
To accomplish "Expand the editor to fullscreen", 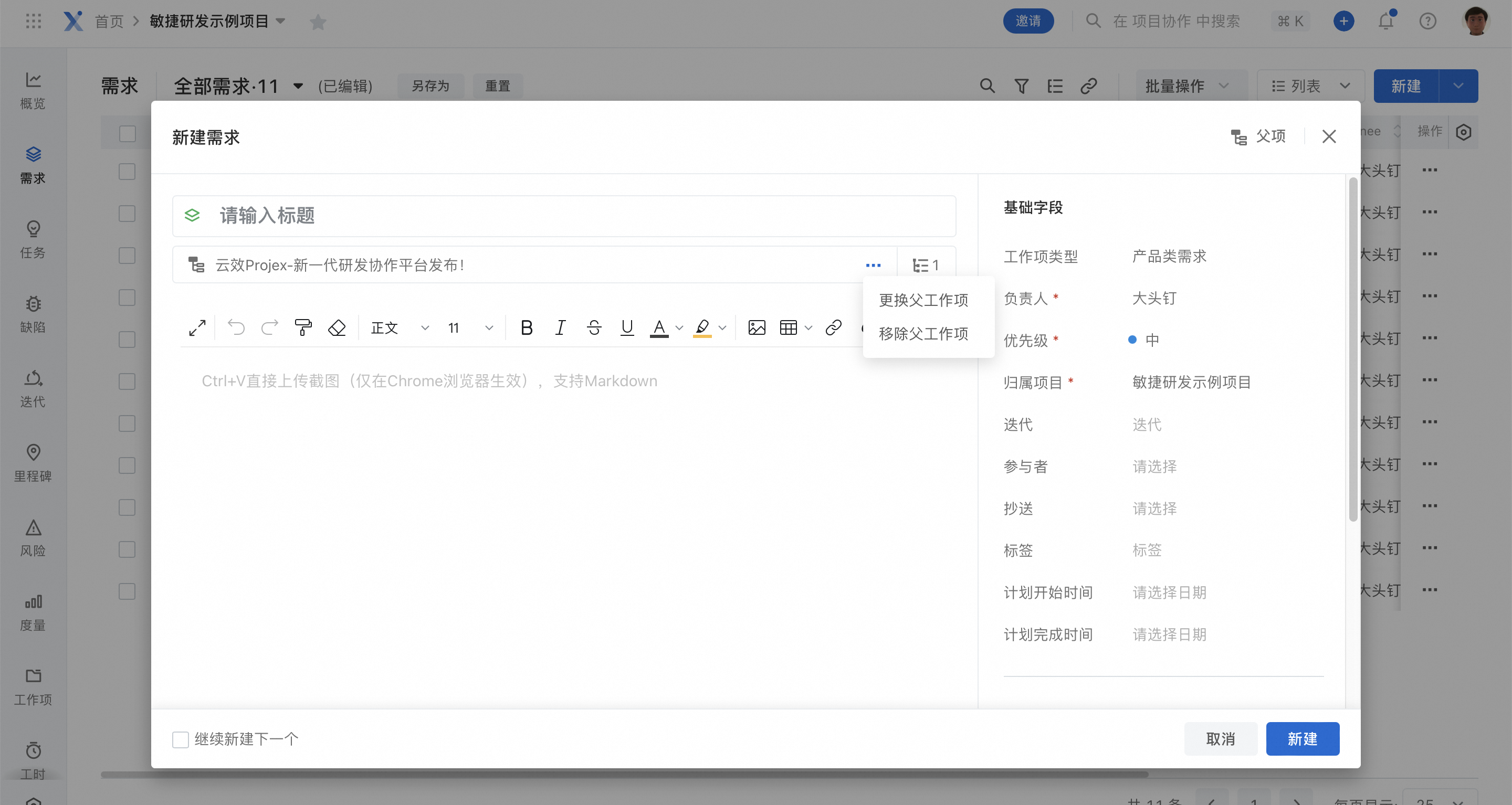I will [197, 327].
